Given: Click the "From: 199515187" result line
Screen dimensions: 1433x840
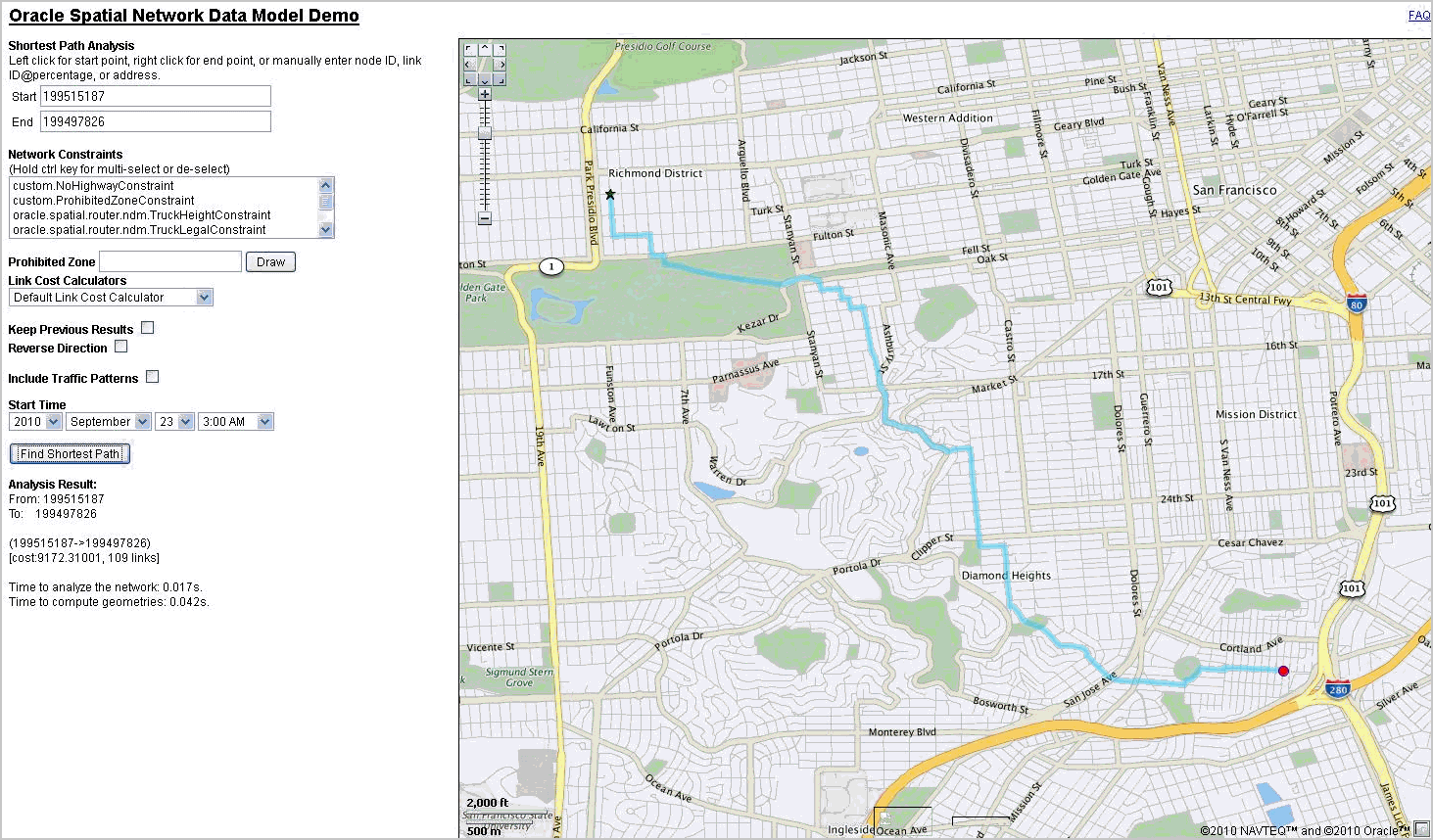Looking at the screenshot, I should pyautogui.click(x=56, y=499).
